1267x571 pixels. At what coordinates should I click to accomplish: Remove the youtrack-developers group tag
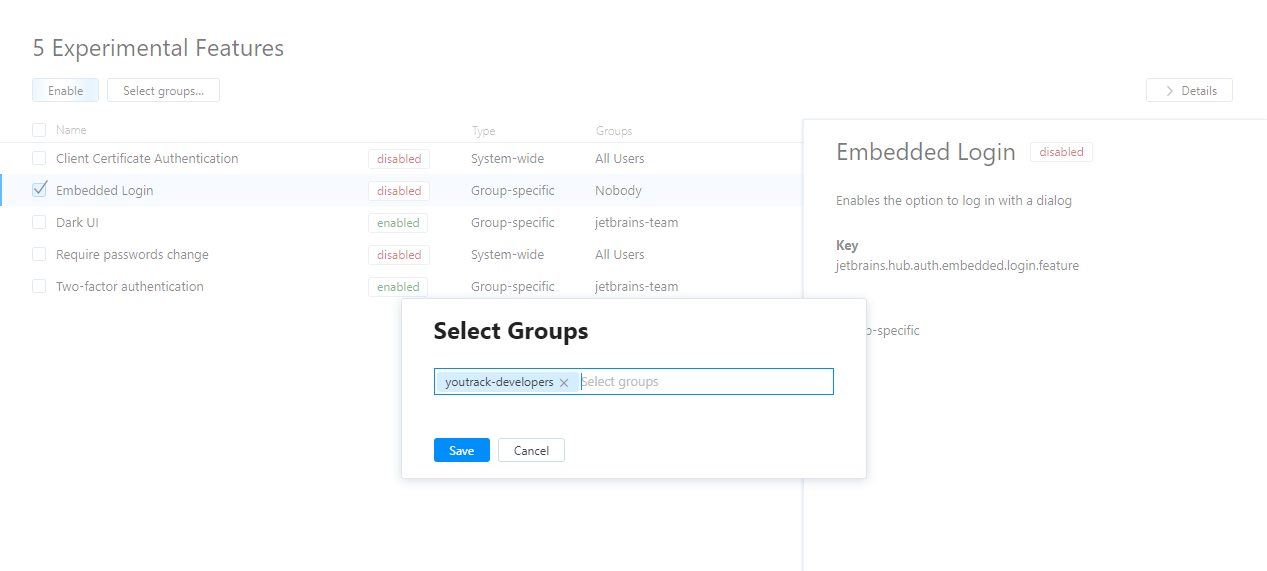(x=564, y=382)
